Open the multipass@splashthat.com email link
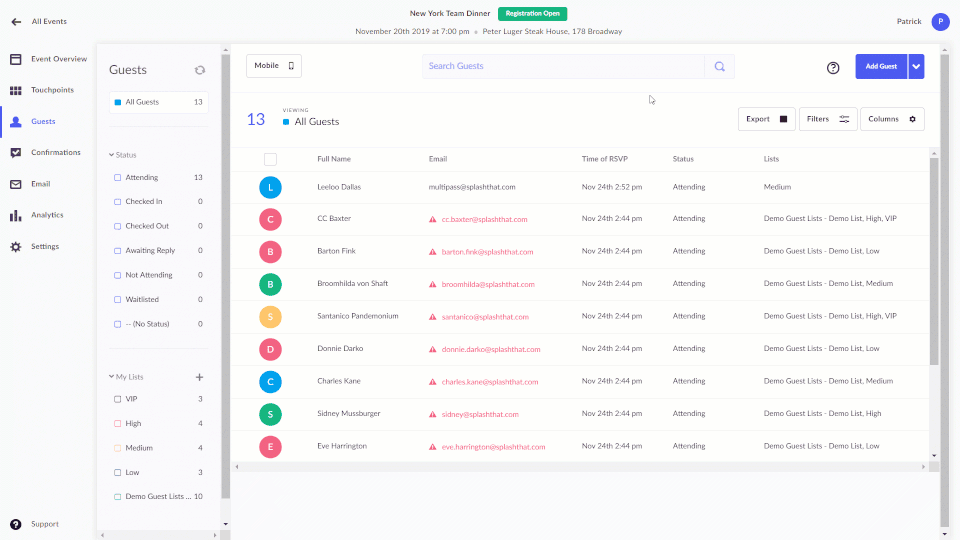Viewport: 960px width, 540px height. [471, 187]
